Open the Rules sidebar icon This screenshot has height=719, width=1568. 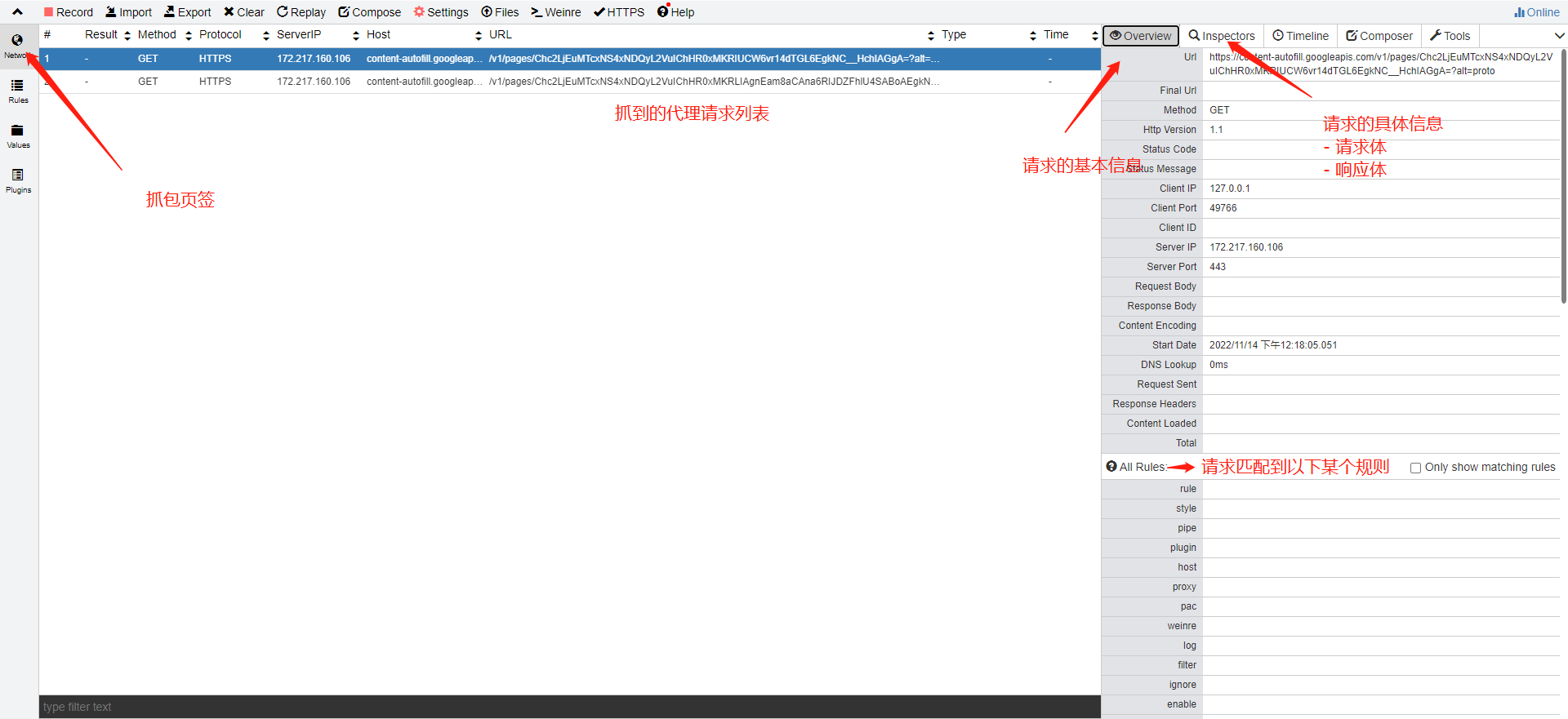tap(18, 91)
